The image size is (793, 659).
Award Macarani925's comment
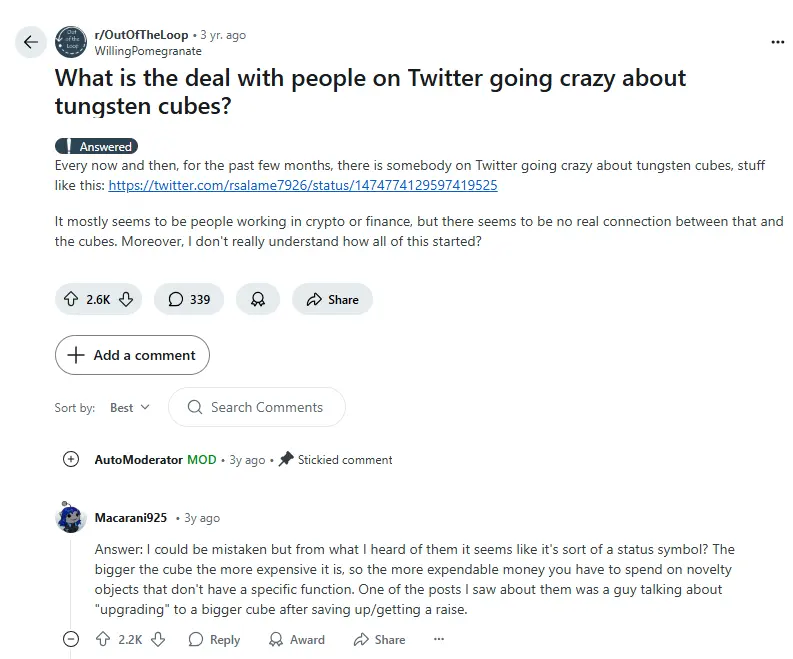[297, 639]
